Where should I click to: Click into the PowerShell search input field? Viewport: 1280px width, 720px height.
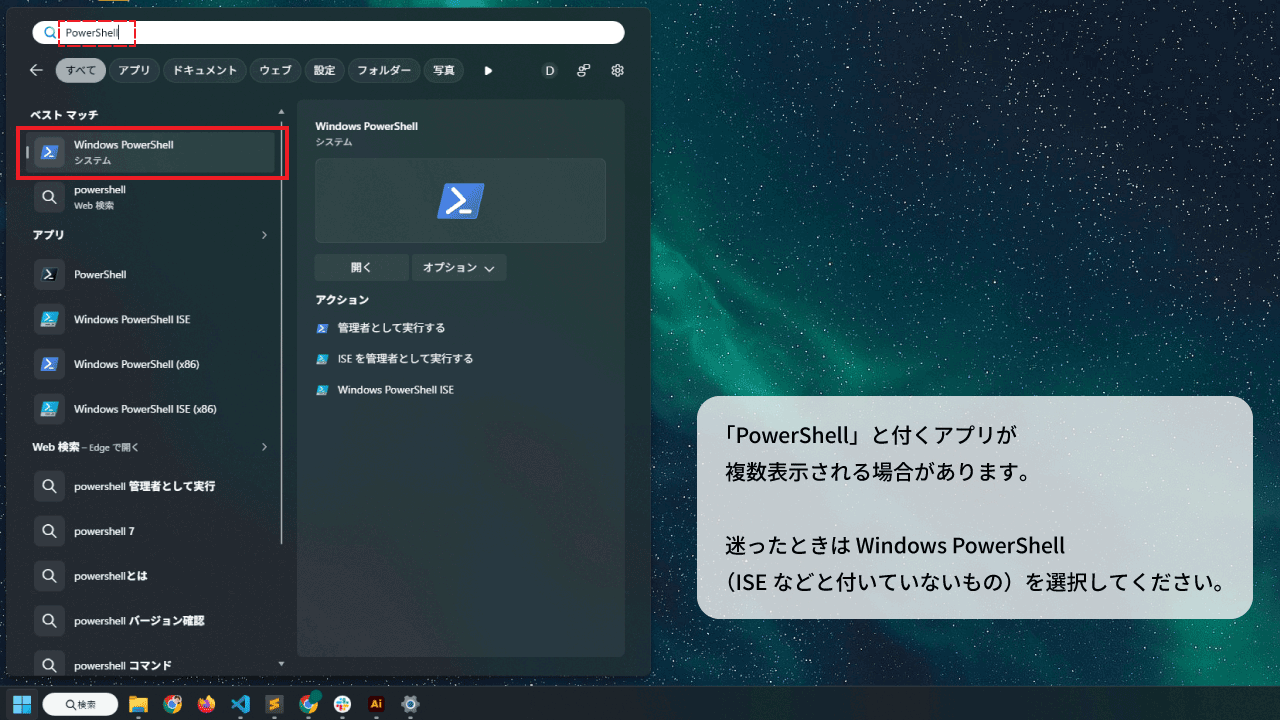tap(329, 33)
